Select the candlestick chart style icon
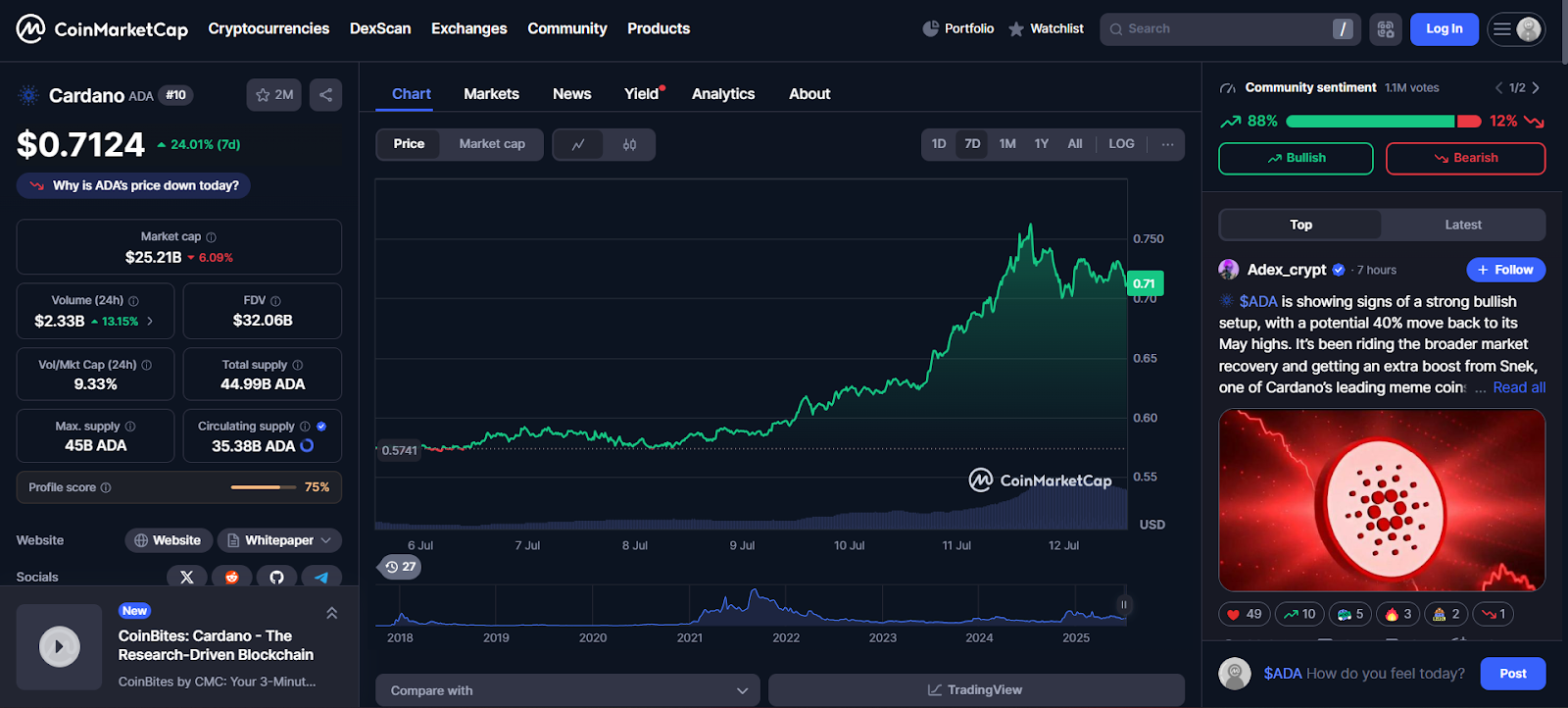 pyautogui.click(x=629, y=144)
